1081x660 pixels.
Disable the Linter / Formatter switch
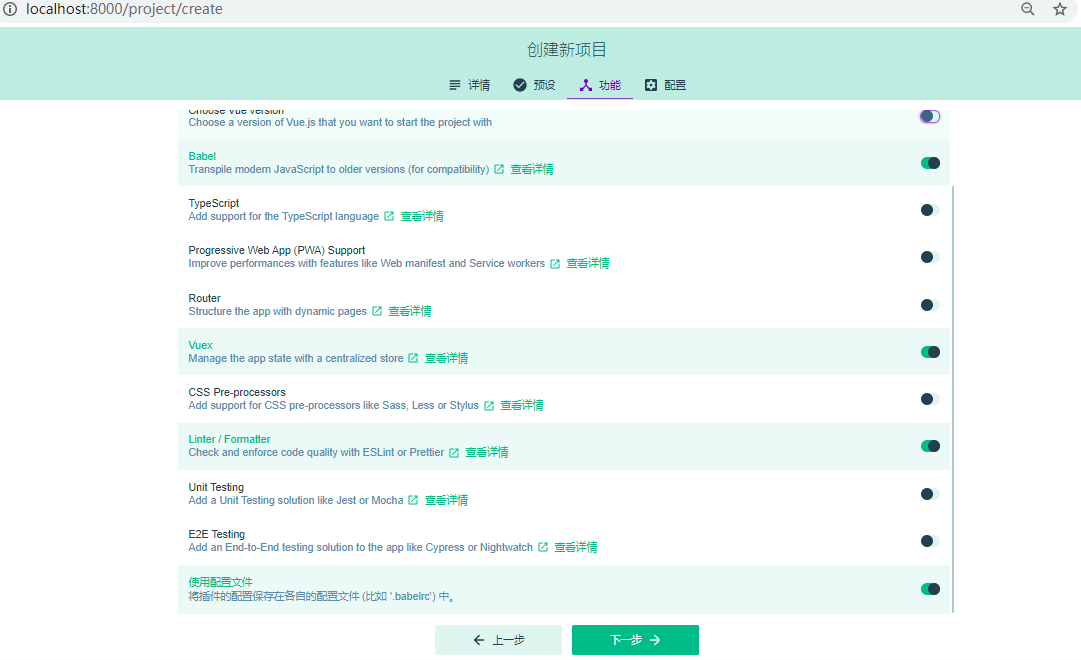930,446
